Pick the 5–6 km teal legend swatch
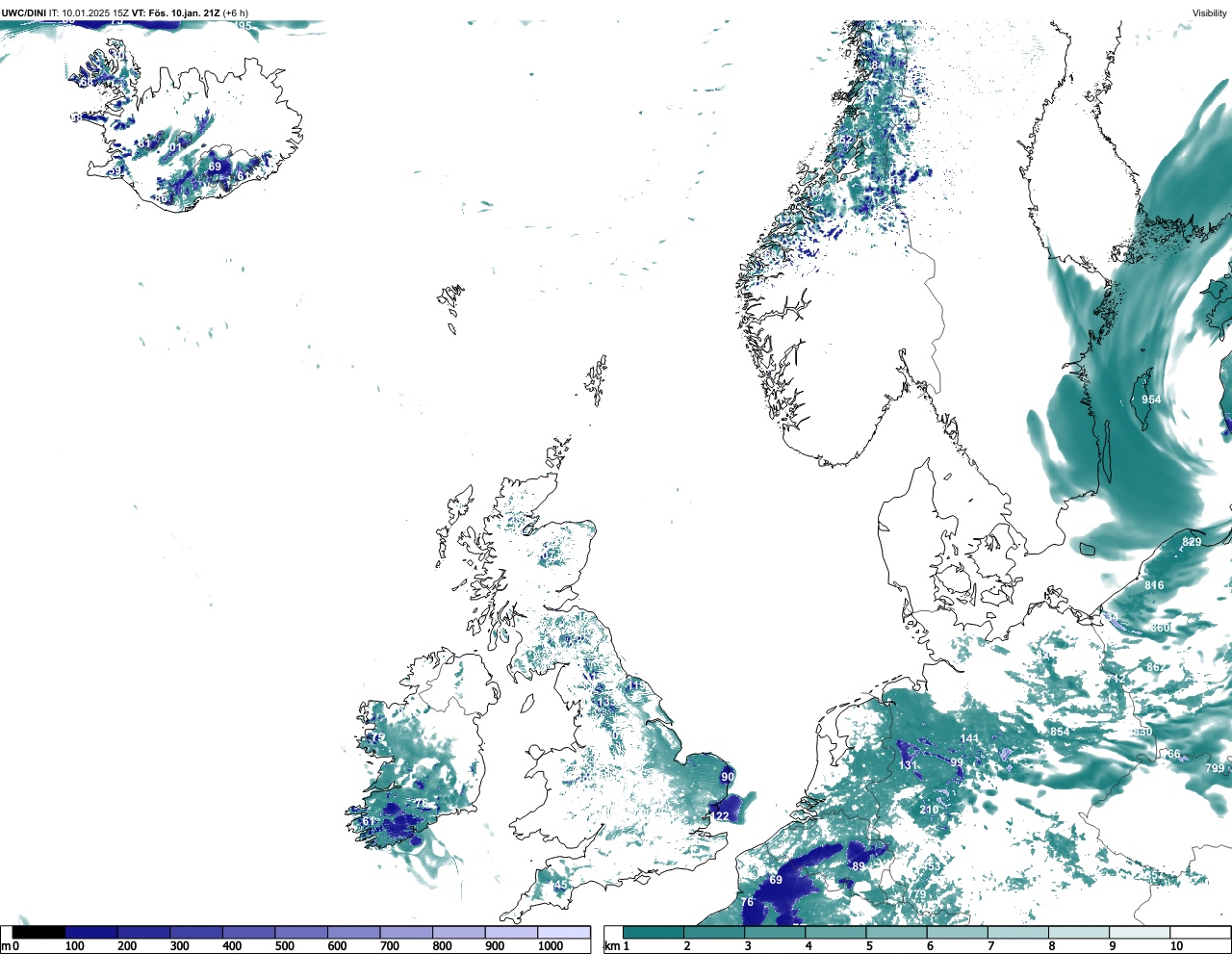 pos(896,932)
